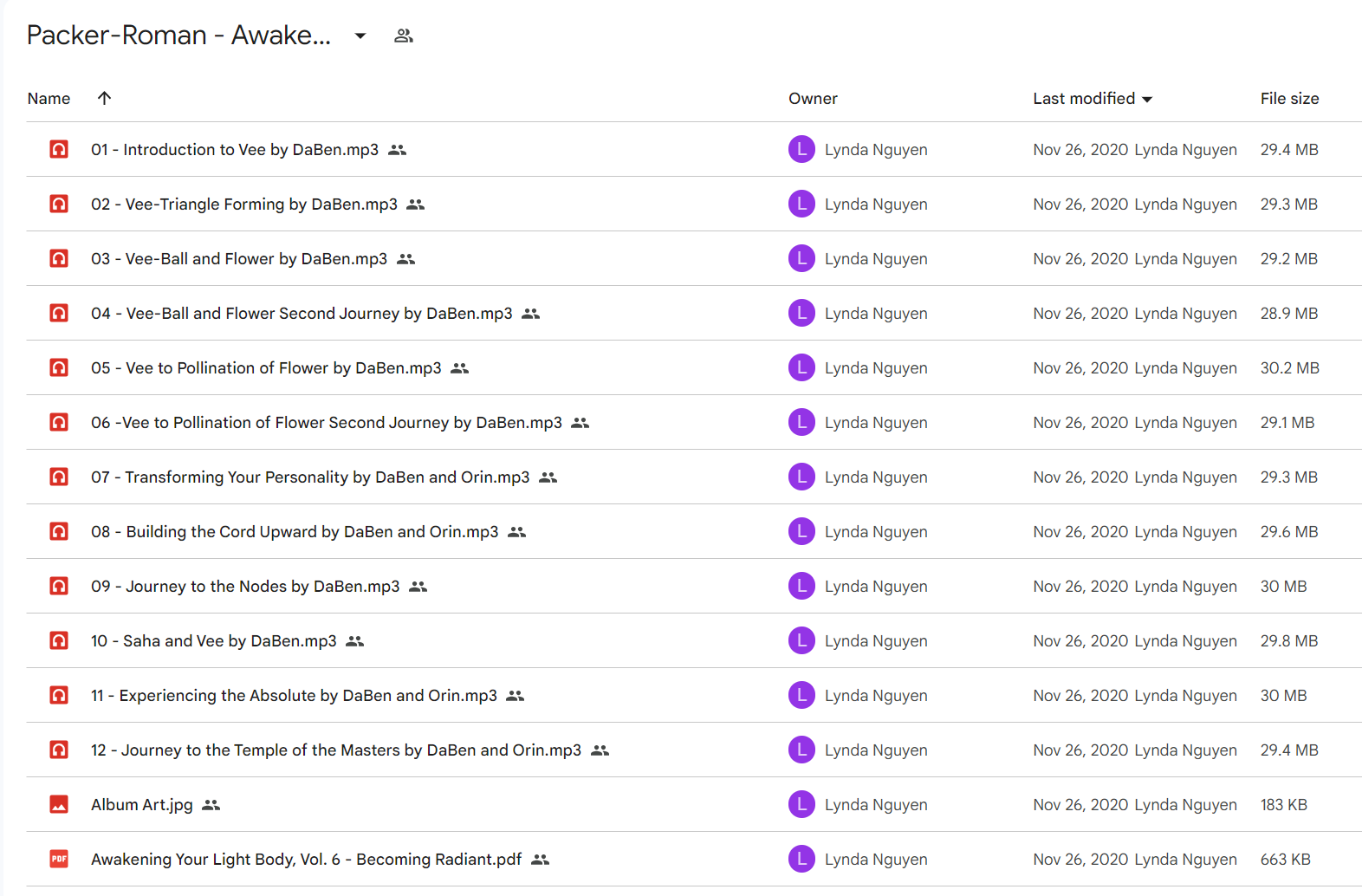Click Nov 26, 2020 date in 08 row

pyautogui.click(x=1080, y=532)
